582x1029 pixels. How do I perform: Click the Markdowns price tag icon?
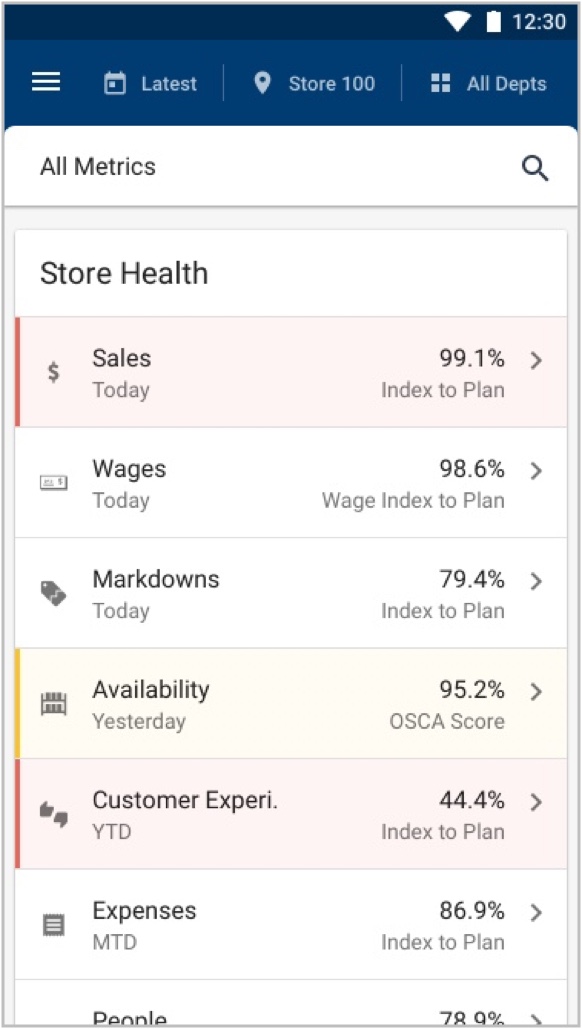tap(54, 593)
